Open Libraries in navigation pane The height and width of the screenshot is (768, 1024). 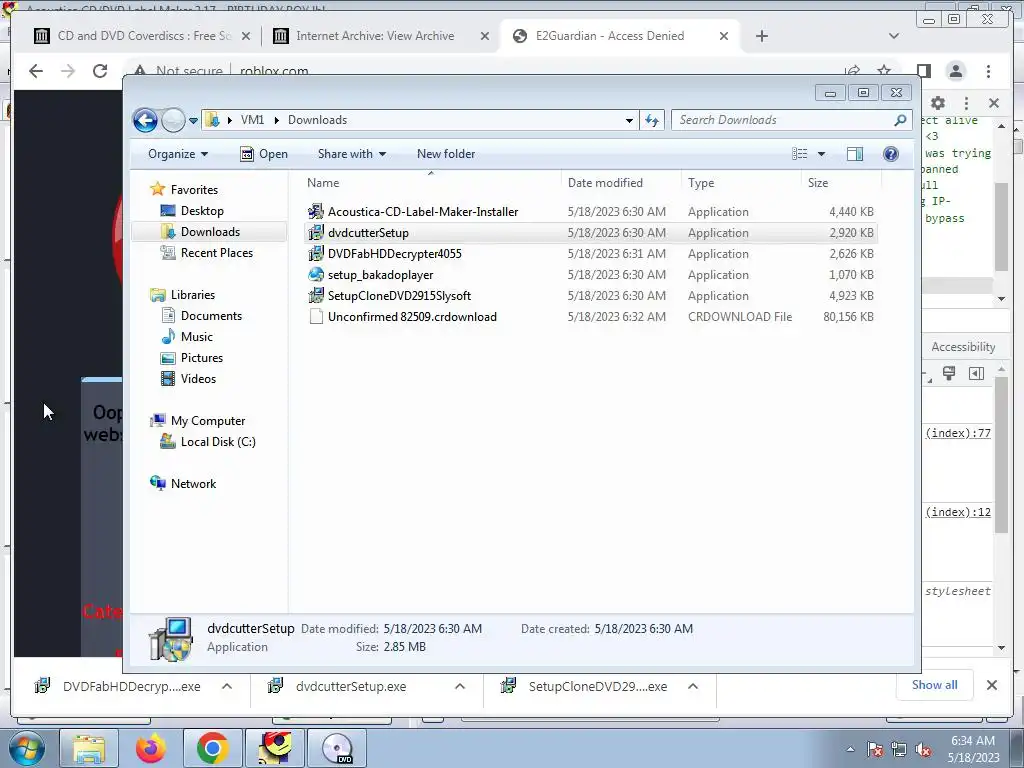pyautogui.click(x=193, y=295)
